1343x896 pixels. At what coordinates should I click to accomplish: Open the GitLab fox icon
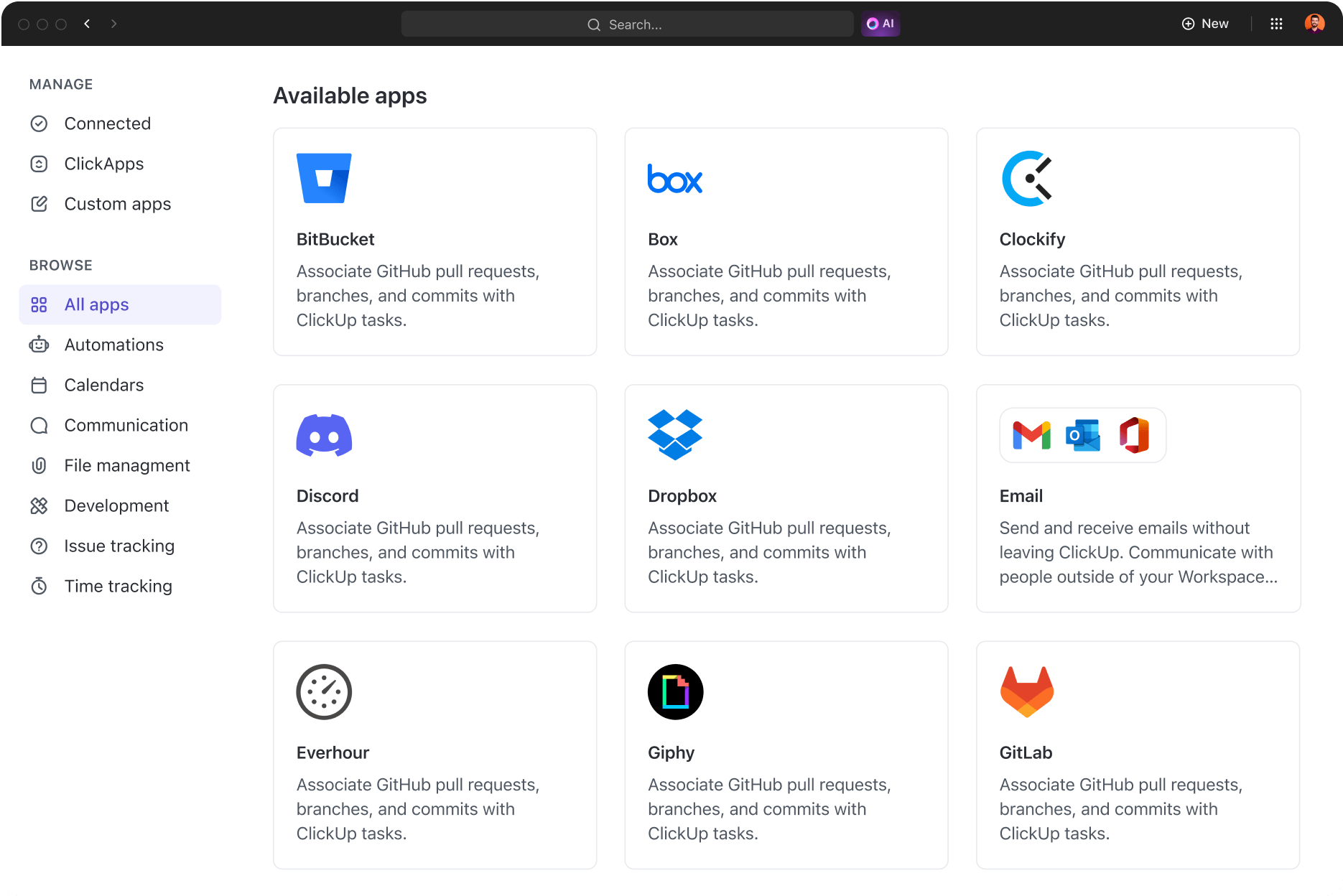pos(1026,691)
